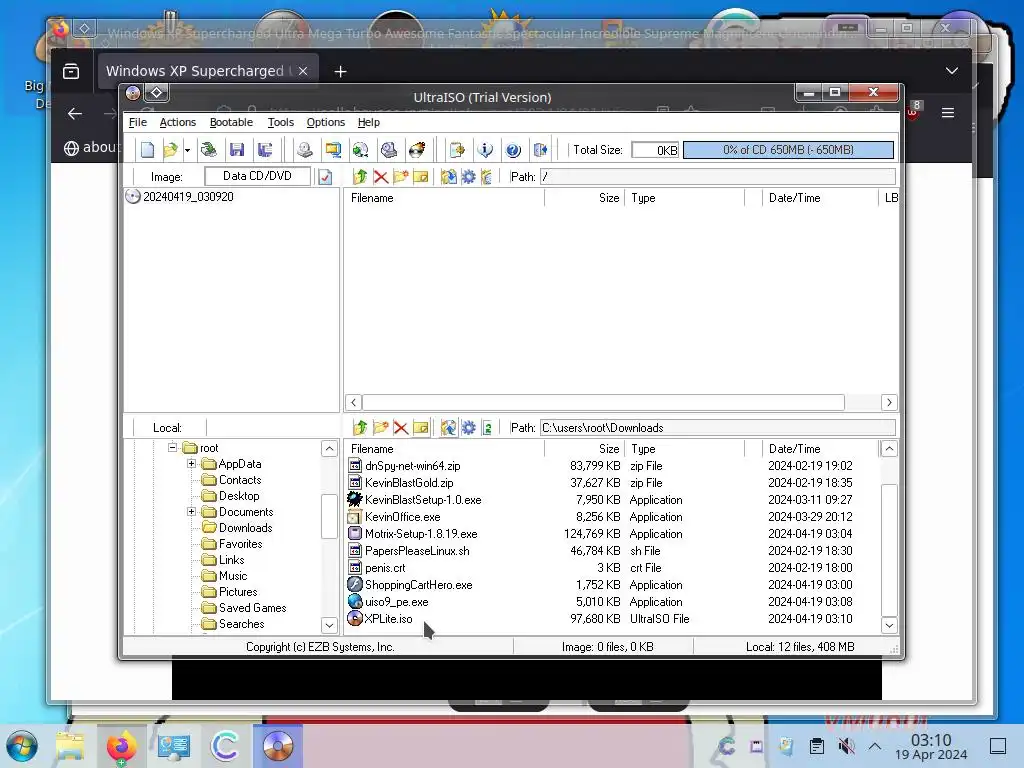Open the Data CD/DVD image type box
Screen dimensions: 1024x768
(257, 176)
